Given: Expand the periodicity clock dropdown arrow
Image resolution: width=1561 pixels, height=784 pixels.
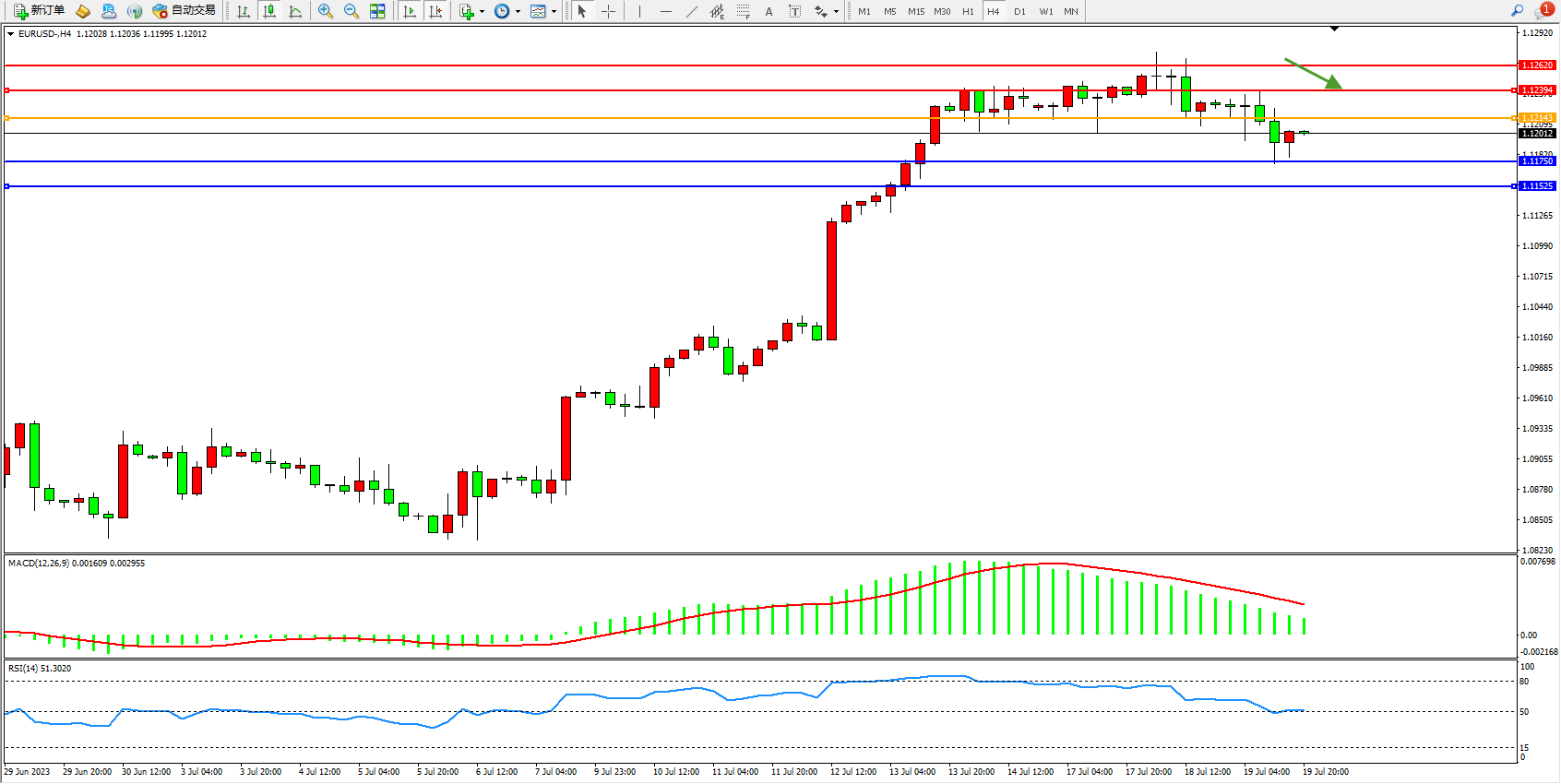Looking at the screenshot, I should point(518,12).
